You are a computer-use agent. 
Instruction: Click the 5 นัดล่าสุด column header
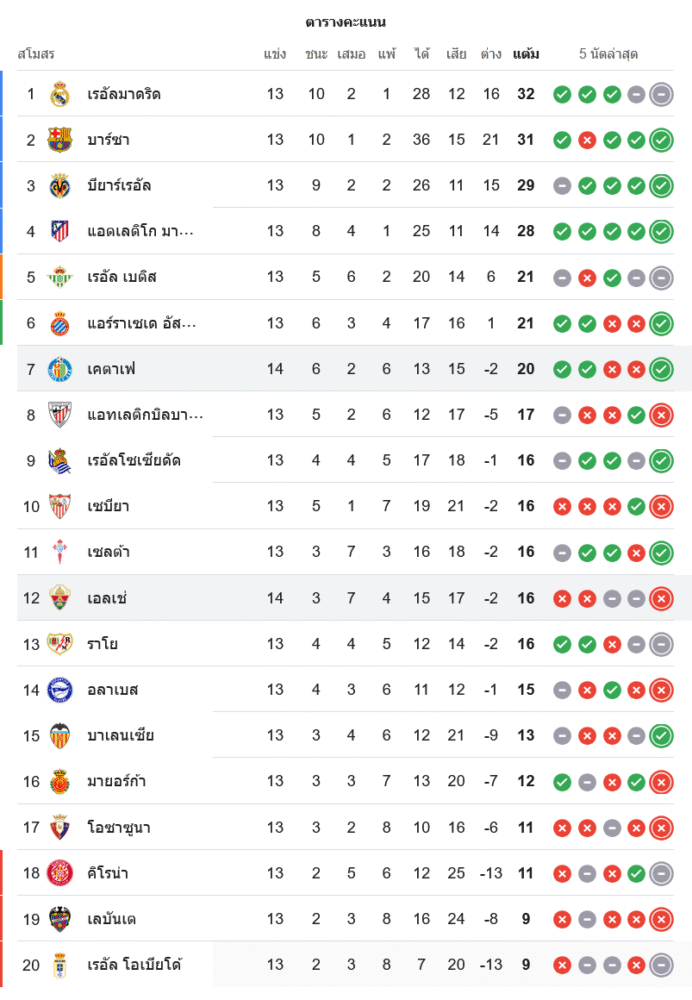point(608,54)
